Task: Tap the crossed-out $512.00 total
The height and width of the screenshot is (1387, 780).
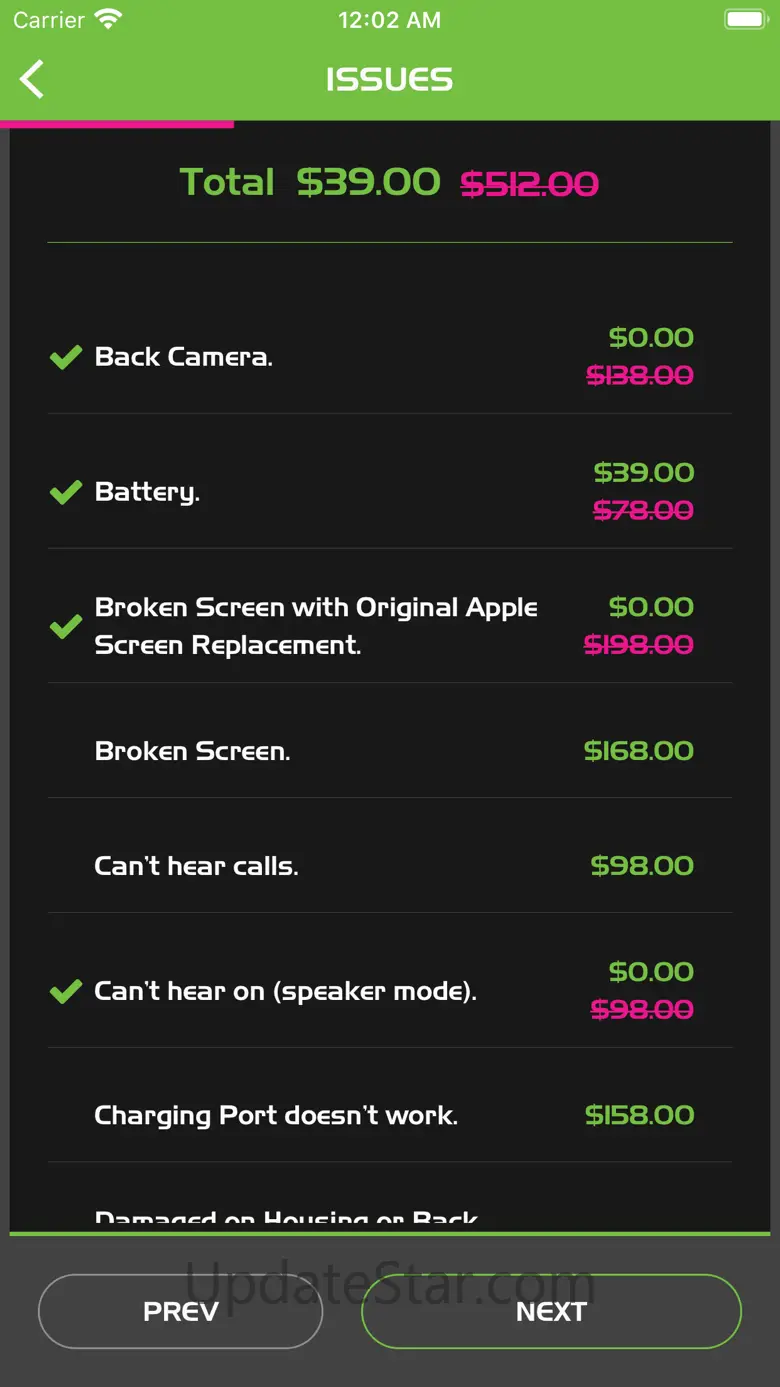Action: click(x=529, y=184)
